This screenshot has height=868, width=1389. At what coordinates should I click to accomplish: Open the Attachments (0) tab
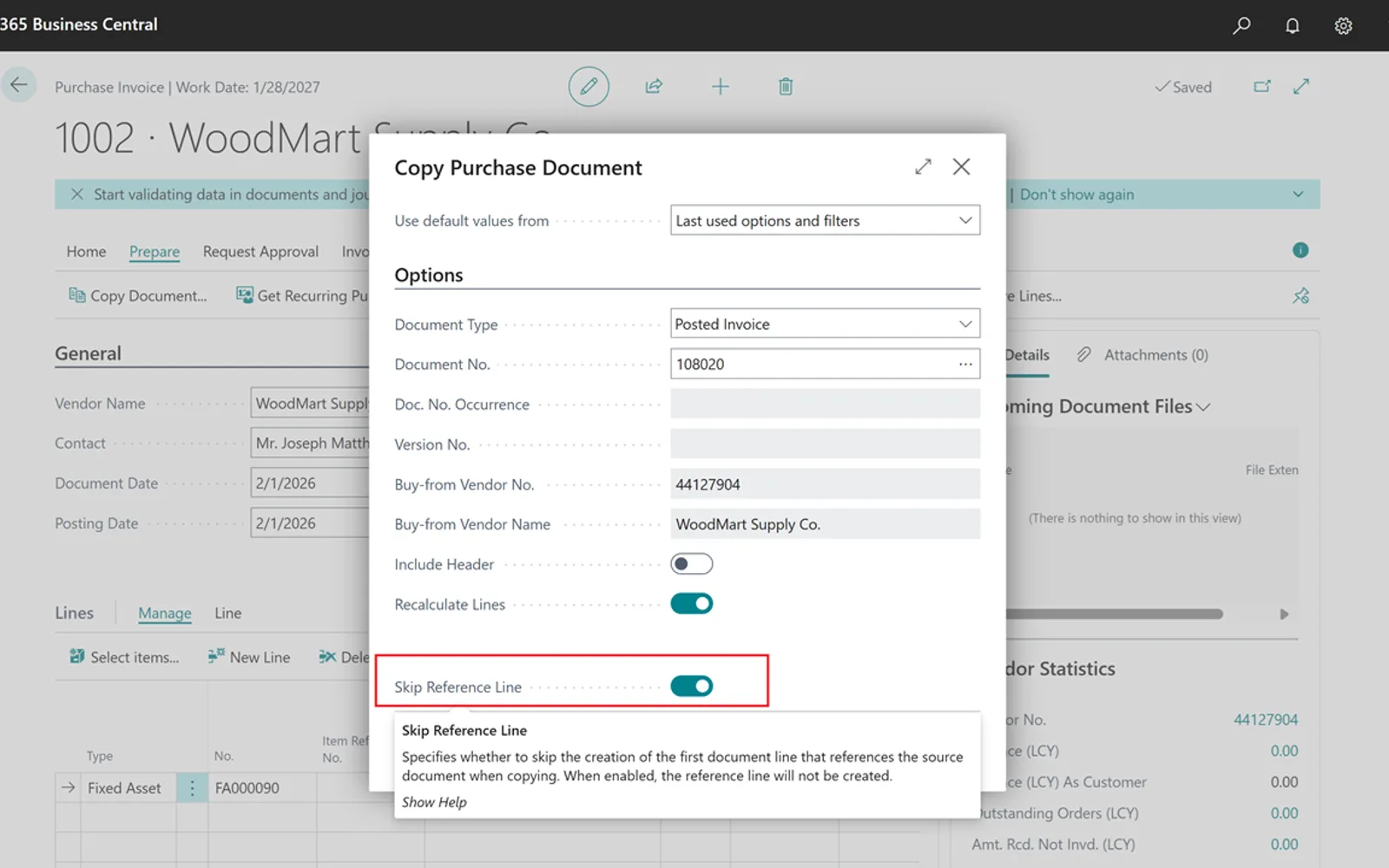point(1142,355)
